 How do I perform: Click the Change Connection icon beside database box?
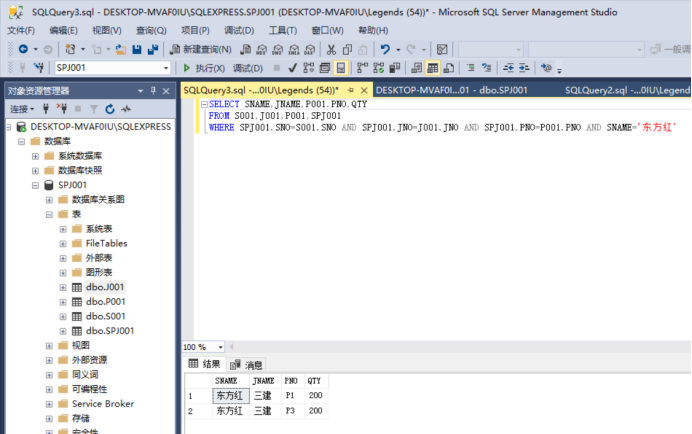pyautogui.click(x=39, y=68)
